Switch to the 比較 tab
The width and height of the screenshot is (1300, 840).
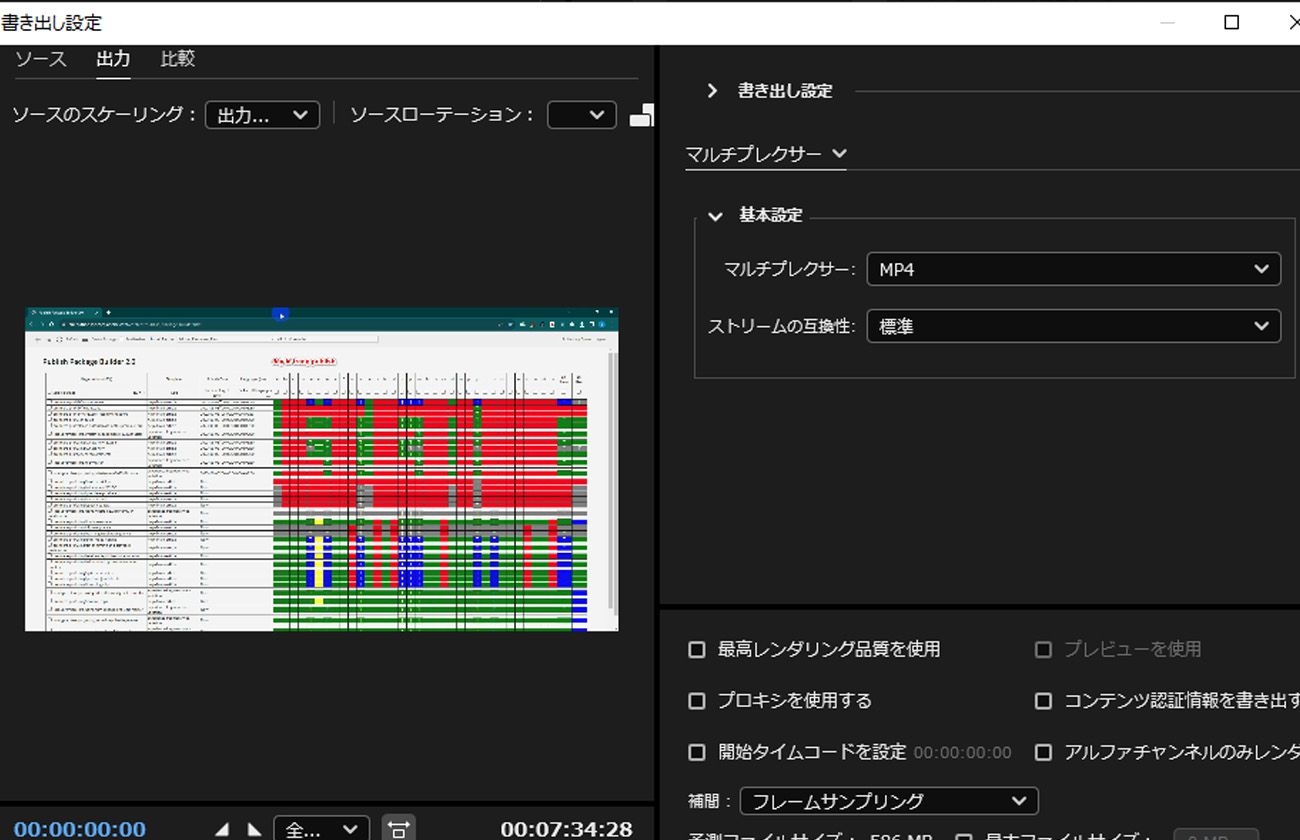coord(176,58)
